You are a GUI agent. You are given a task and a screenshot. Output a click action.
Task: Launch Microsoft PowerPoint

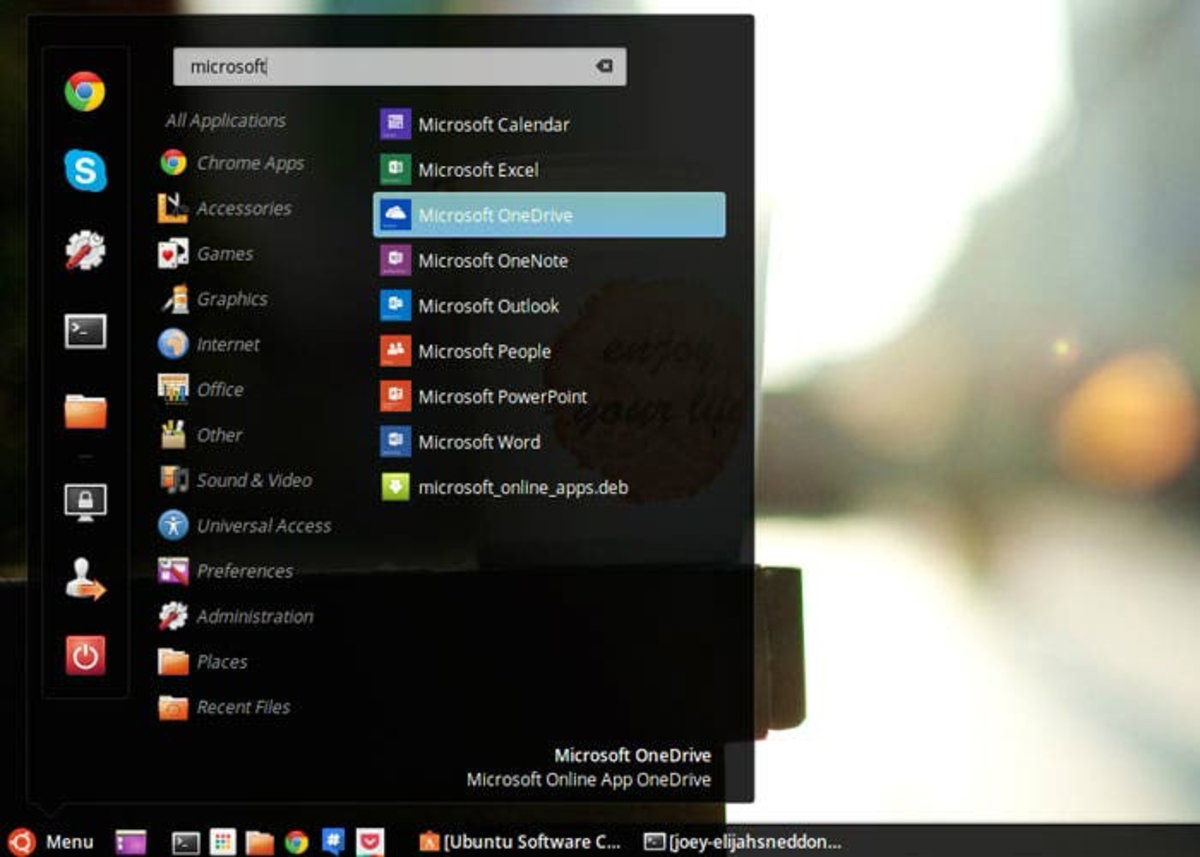(549, 396)
